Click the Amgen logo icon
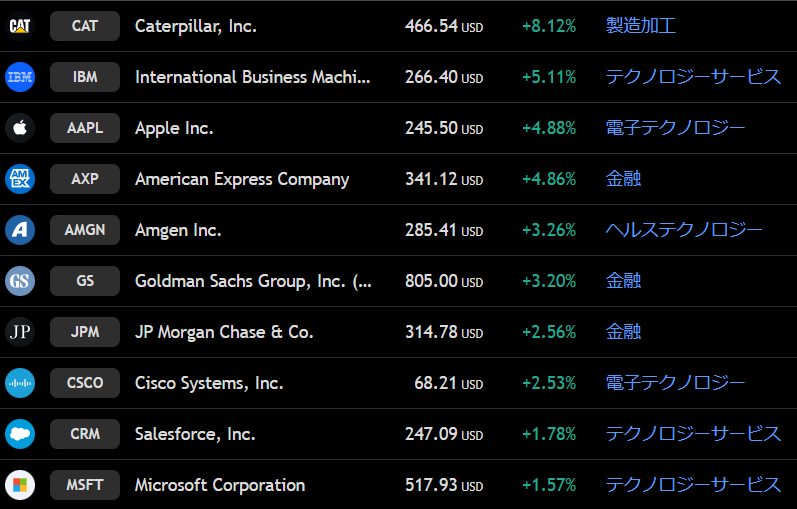This screenshot has width=797, height=509. click(x=20, y=230)
